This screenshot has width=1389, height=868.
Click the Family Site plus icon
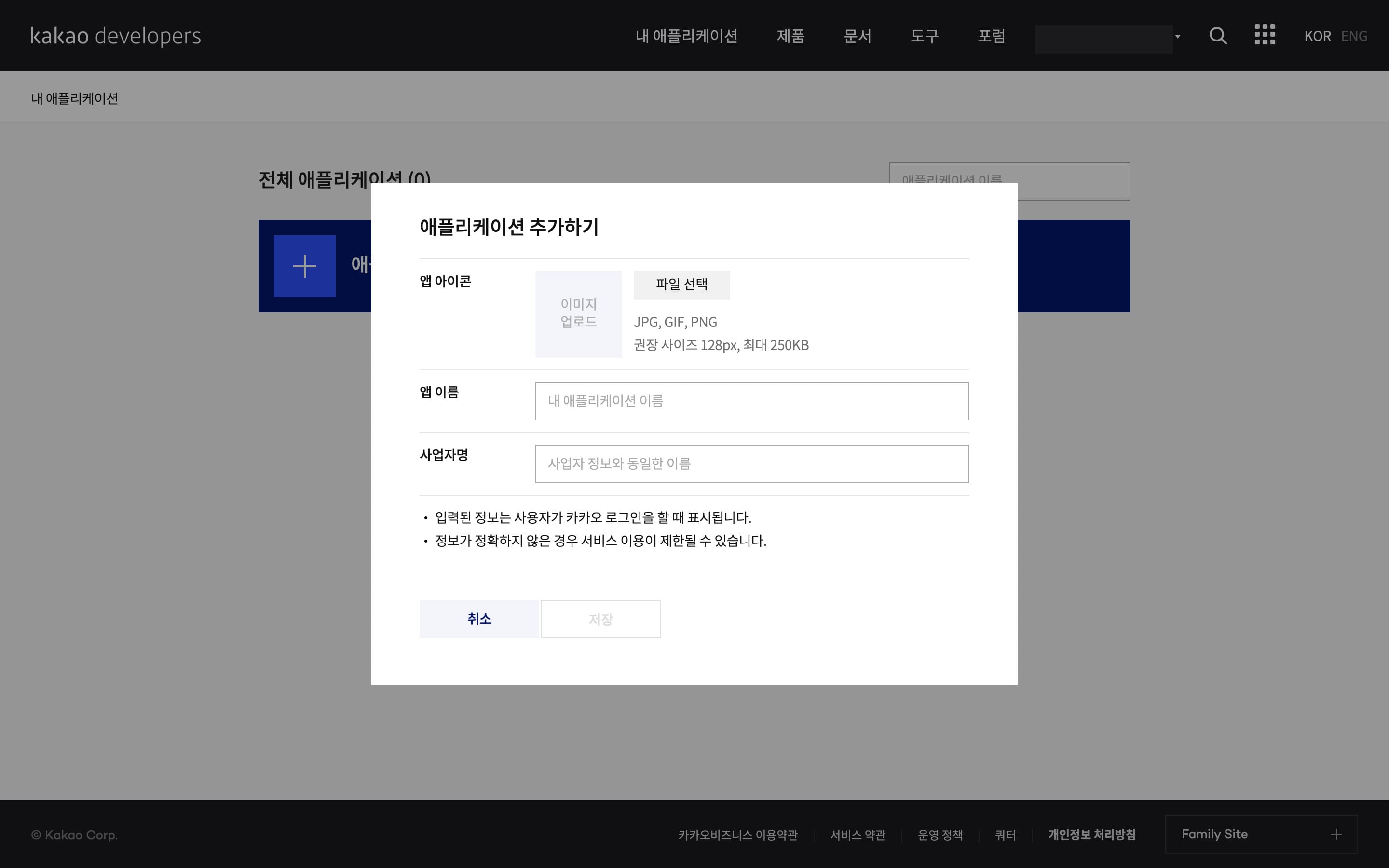coord(1336,834)
